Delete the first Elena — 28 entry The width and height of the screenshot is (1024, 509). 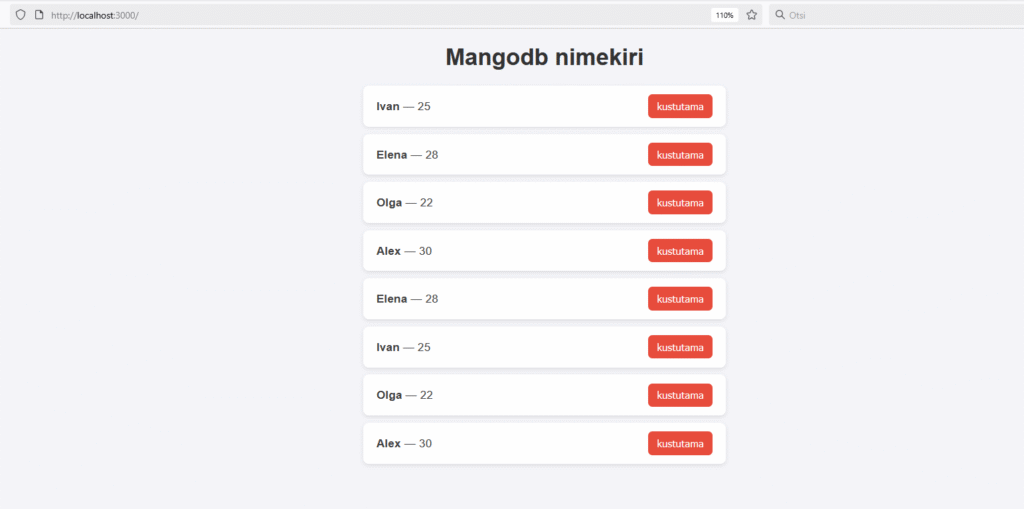tap(680, 155)
